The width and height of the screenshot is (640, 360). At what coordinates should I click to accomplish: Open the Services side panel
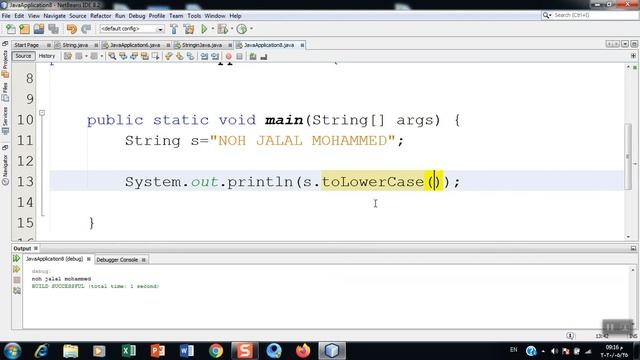point(5,120)
